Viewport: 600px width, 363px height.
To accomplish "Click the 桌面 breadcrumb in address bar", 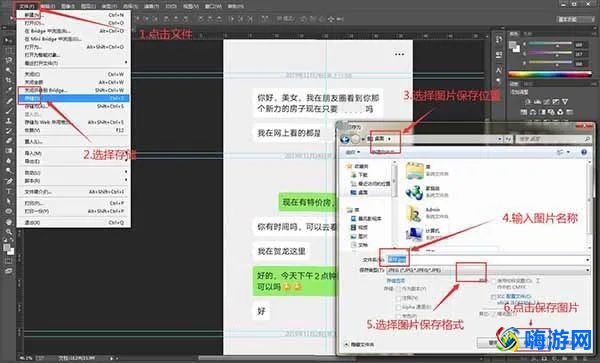I will pos(379,139).
